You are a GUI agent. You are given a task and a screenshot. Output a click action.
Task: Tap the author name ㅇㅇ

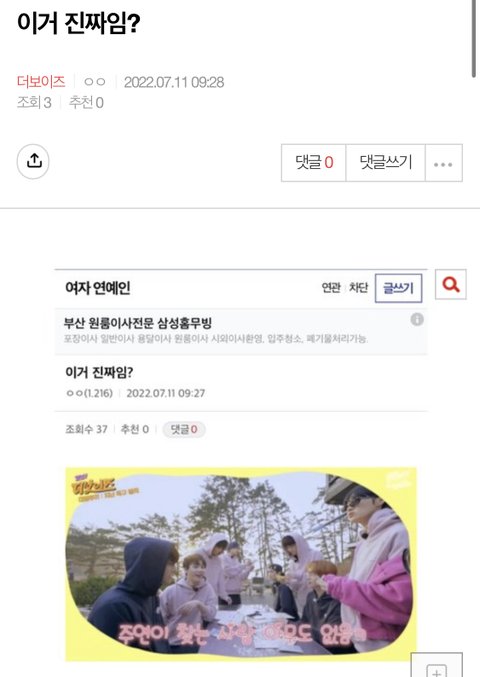point(95,82)
